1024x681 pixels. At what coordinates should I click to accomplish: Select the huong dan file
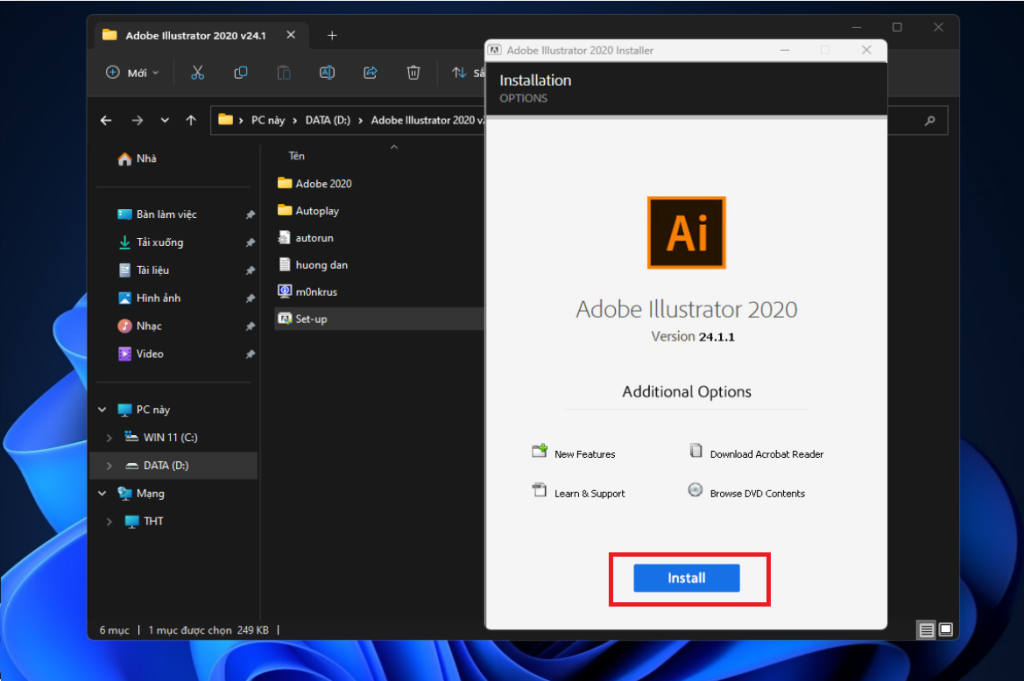tap(312, 265)
